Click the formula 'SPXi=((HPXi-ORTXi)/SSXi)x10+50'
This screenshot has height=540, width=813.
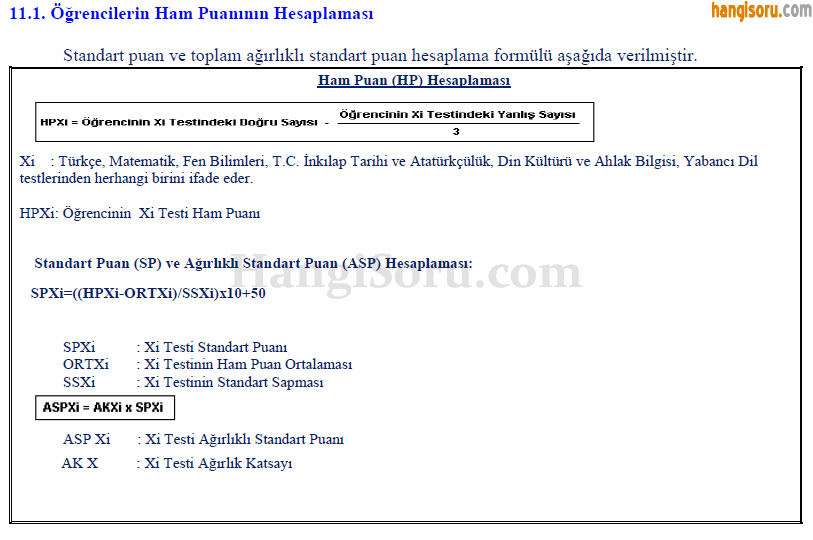148,294
